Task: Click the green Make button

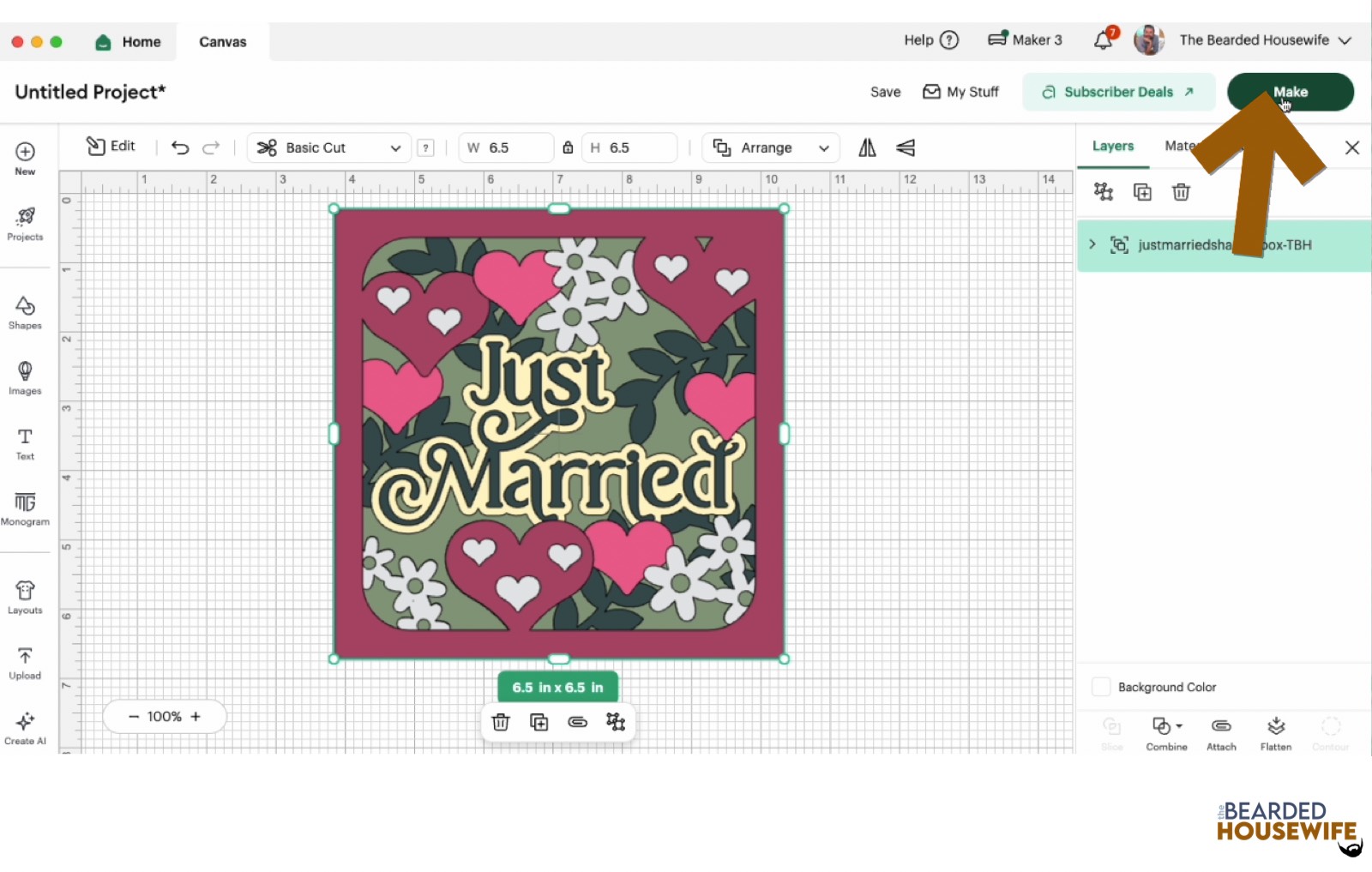Action: pyautogui.click(x=1290, y=92)
